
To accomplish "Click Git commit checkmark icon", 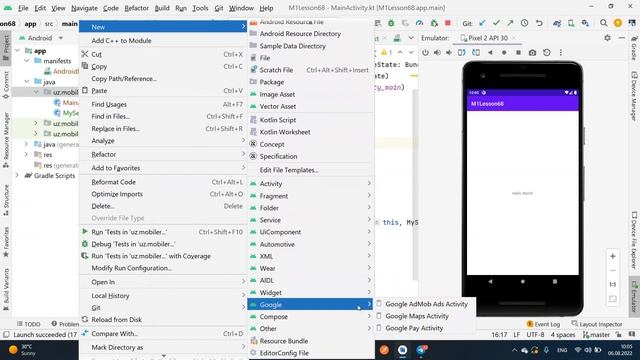I will point(496,23).
